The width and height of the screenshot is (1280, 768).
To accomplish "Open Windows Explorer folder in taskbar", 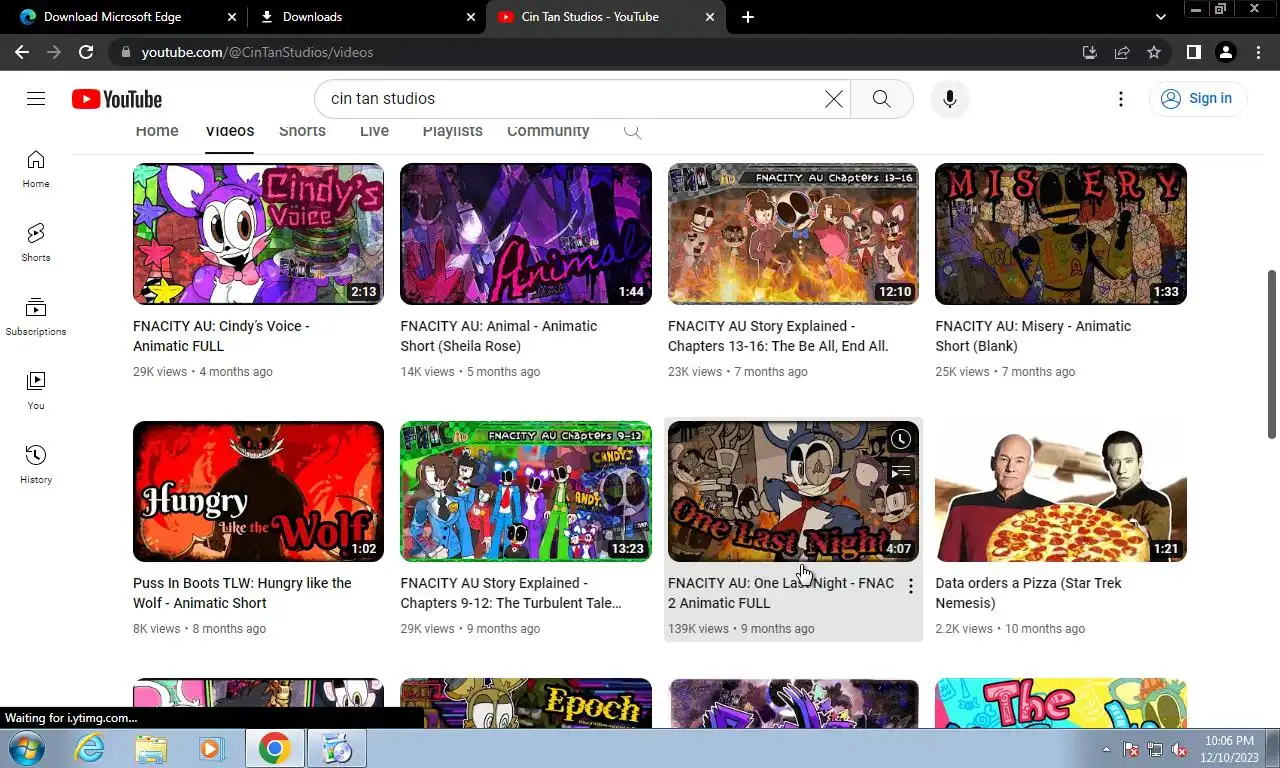I will click(x=151, y=748).
